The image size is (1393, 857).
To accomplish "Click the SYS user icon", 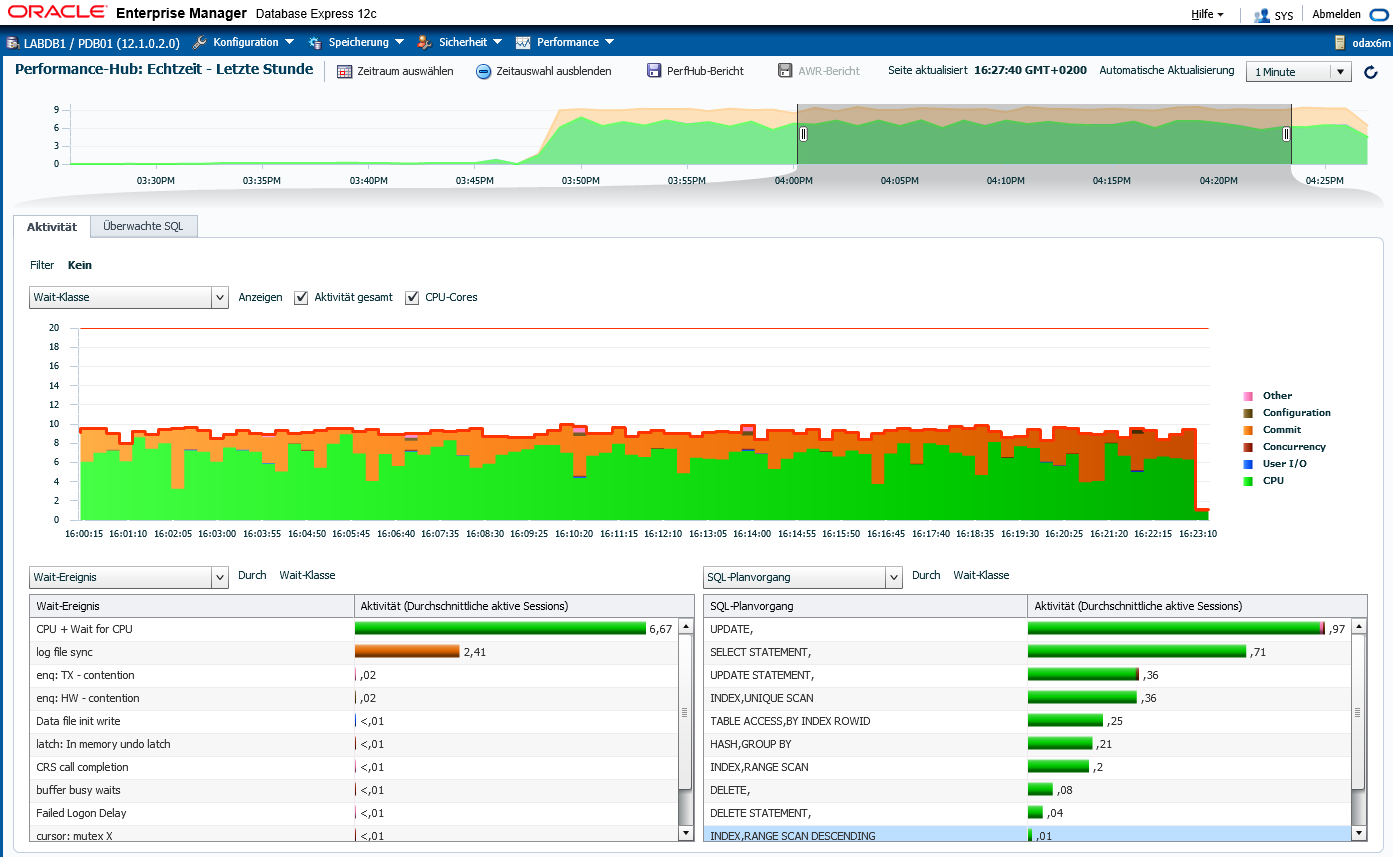I will coord(1261,15).
